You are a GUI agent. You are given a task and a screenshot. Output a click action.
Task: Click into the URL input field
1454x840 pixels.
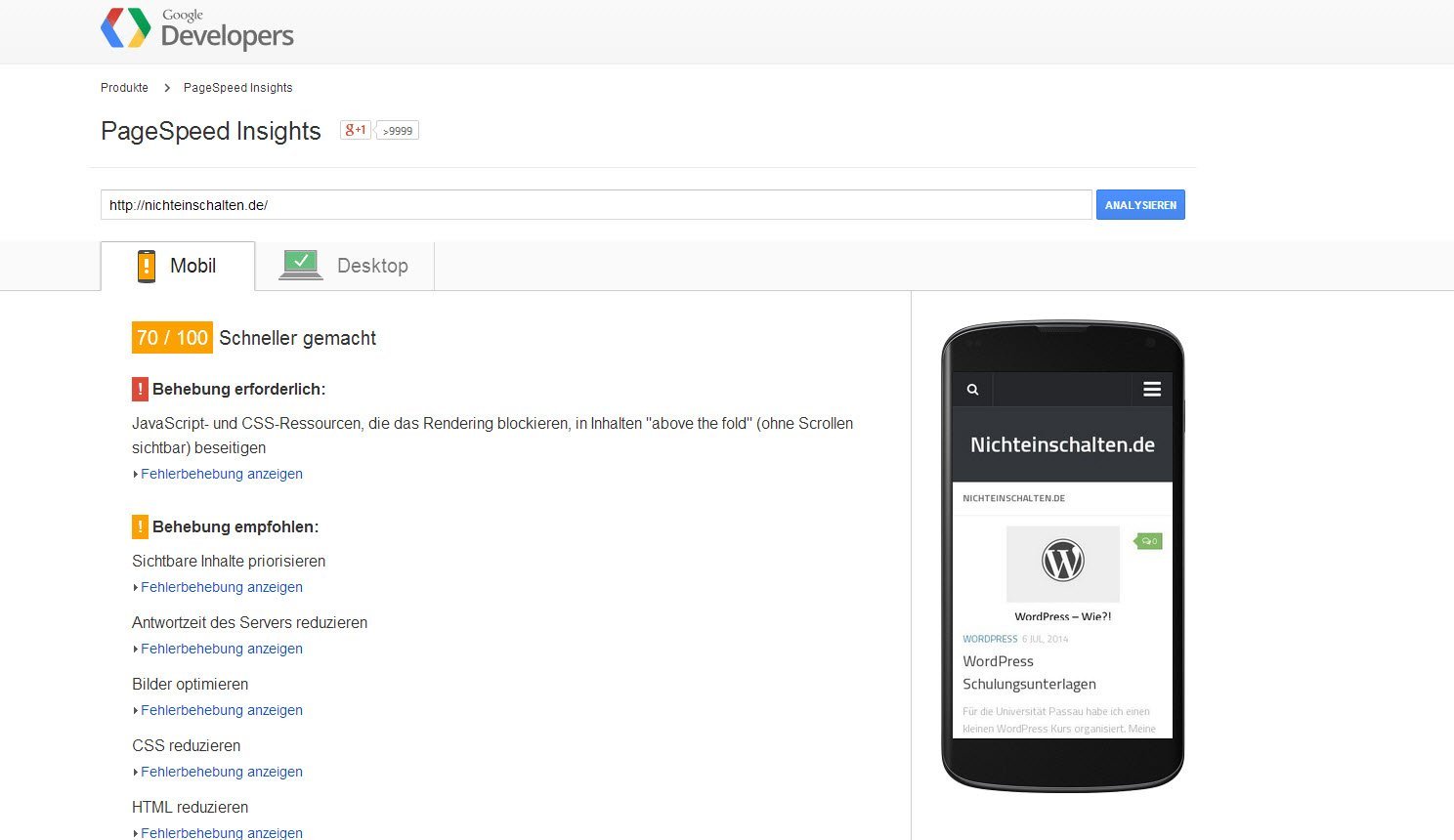pyautogui.click(x=596, y=205)
